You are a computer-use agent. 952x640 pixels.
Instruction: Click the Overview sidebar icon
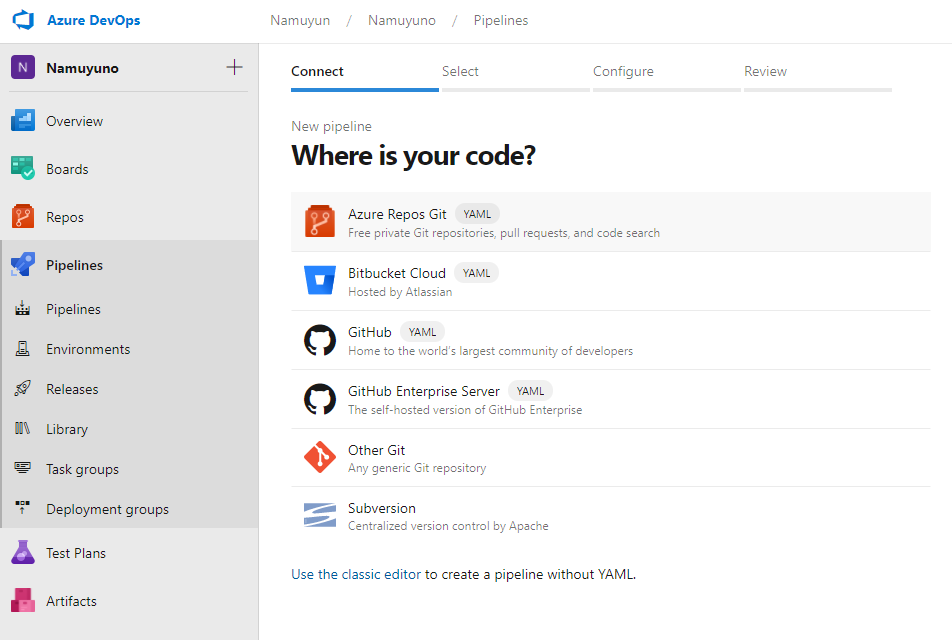23,121
